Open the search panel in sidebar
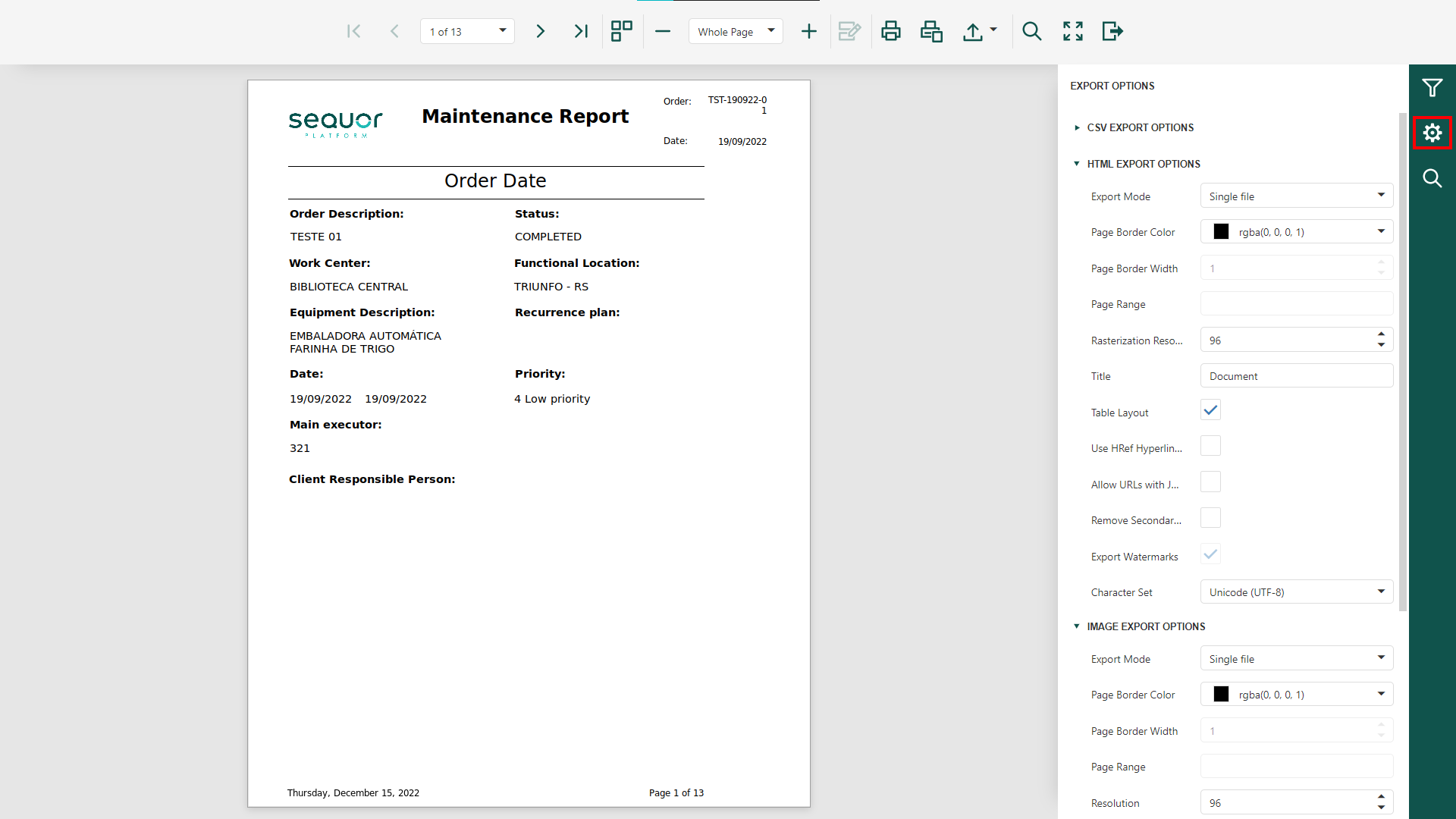The height and width of the screenshot is (819, 1456). click(1432, 178)
